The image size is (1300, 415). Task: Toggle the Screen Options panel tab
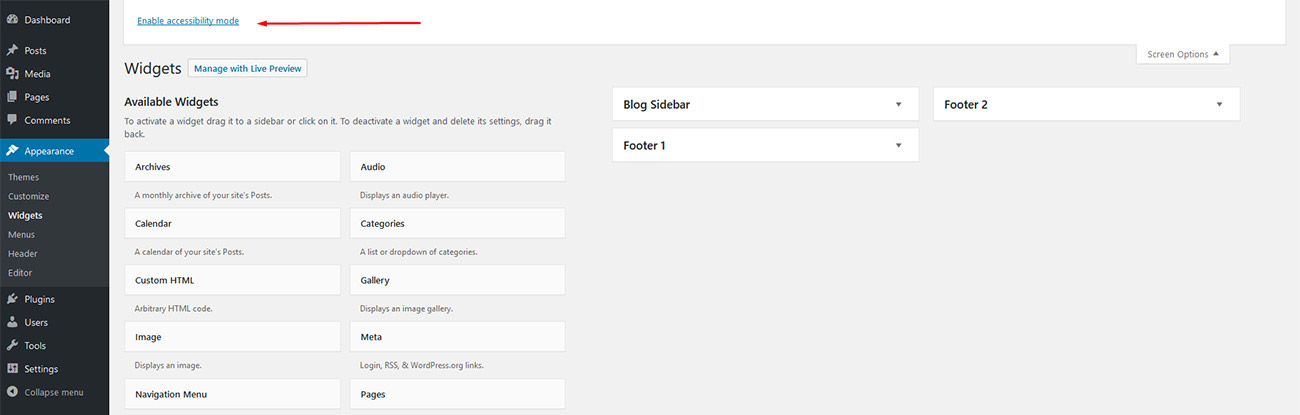[x=1183, y=54]
